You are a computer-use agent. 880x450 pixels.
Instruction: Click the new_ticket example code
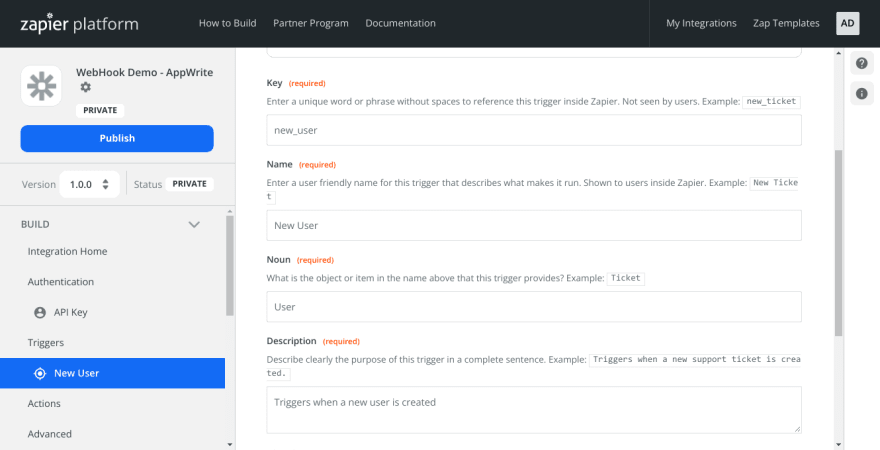pos(771,102)
